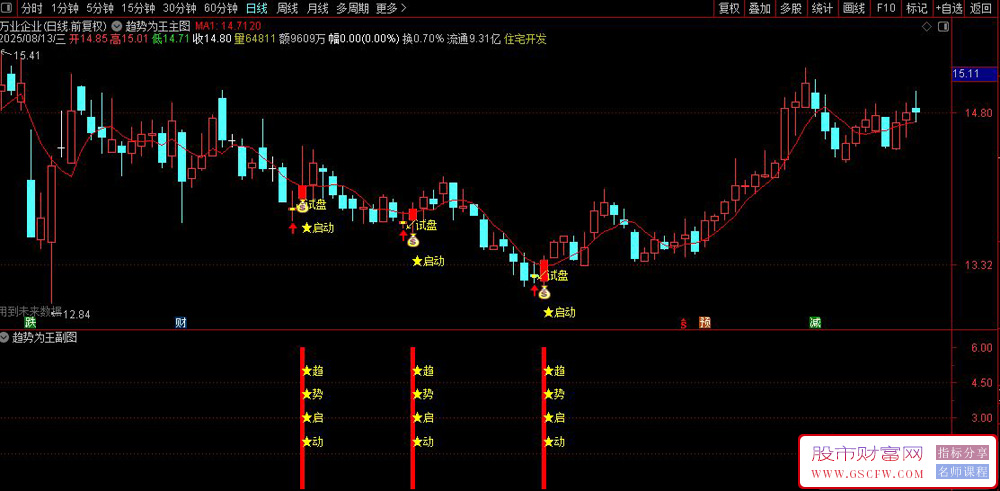Click the 多股 multi-stock button
This screenshot has width=1000, height=491.
pos(791,8)
